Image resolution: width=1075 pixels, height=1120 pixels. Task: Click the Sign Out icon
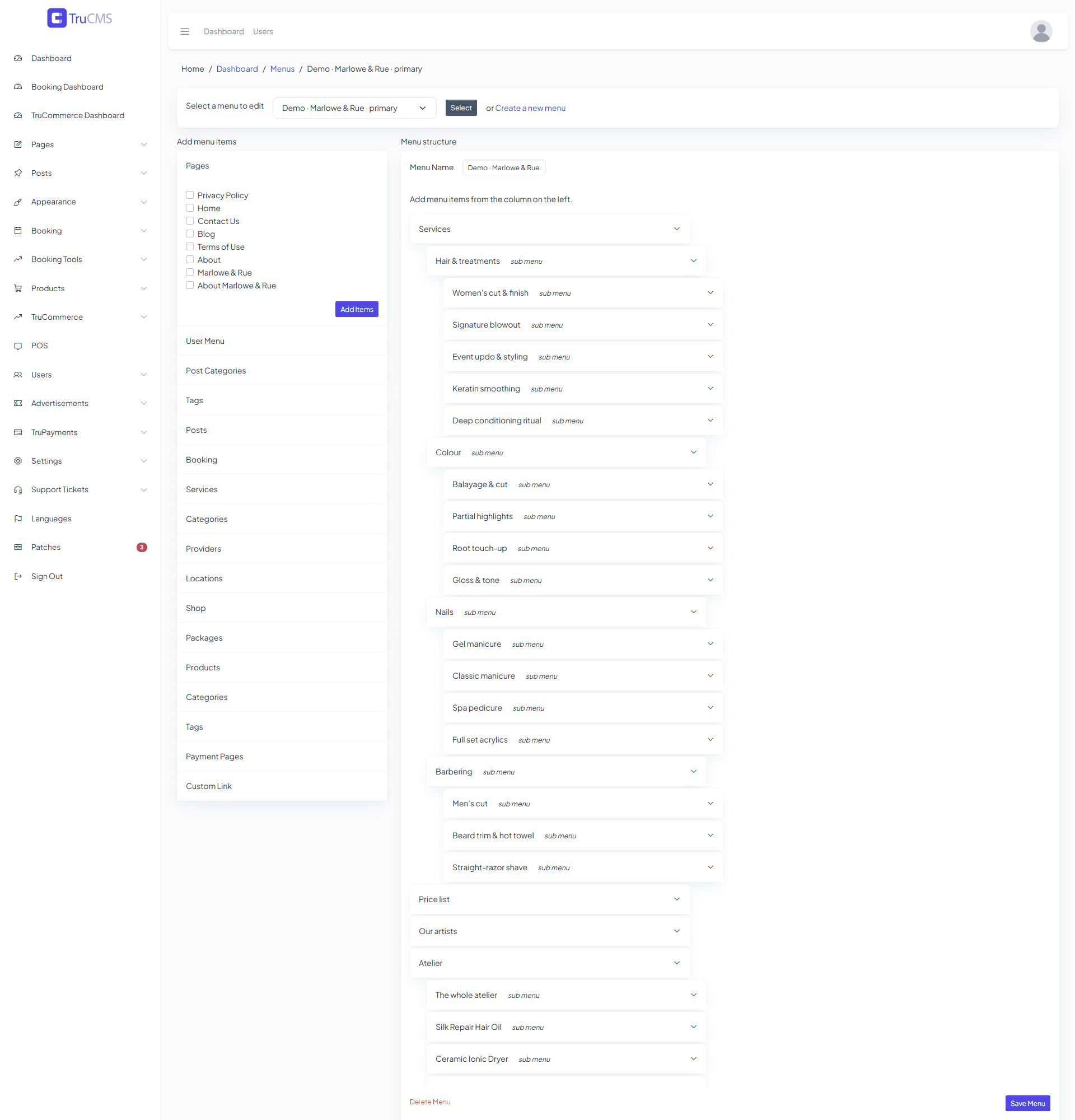18,576
